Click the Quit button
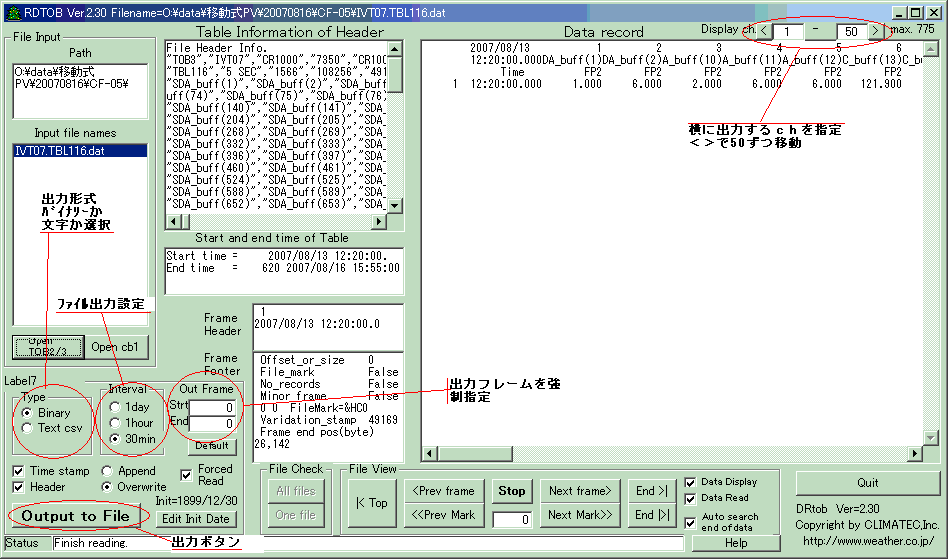This screenshot has width=948, height=559. (867, 483)
